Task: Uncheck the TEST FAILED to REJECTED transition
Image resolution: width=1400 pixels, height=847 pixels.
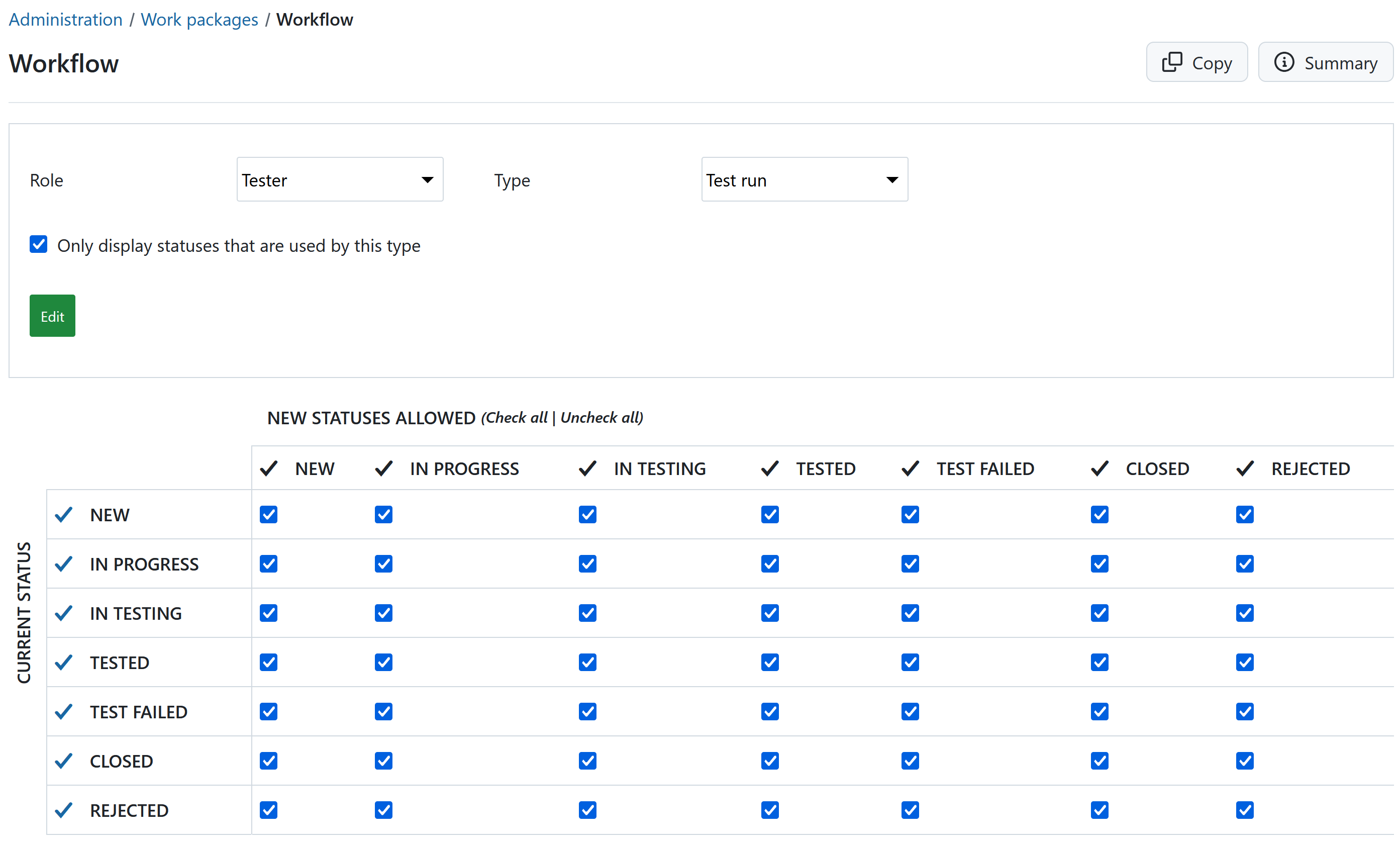Action: tap(1244, 711)
